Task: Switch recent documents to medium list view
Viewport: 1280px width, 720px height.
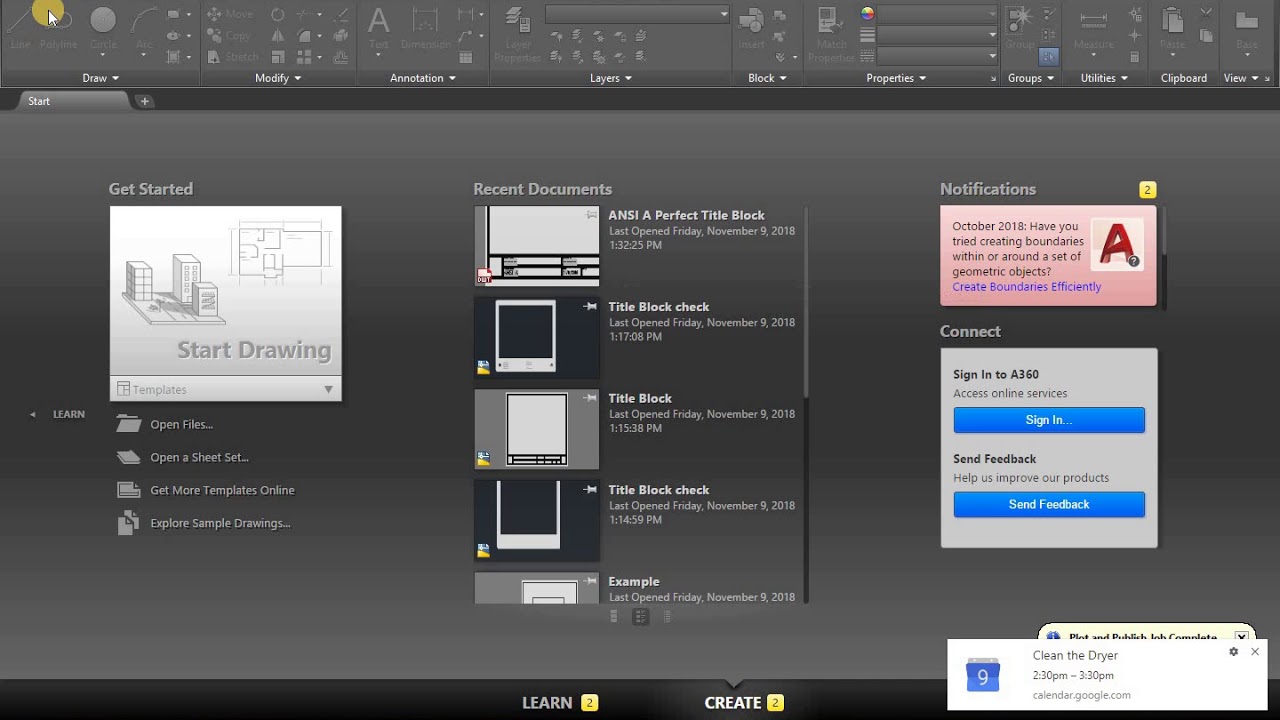Action: [640, 617]
